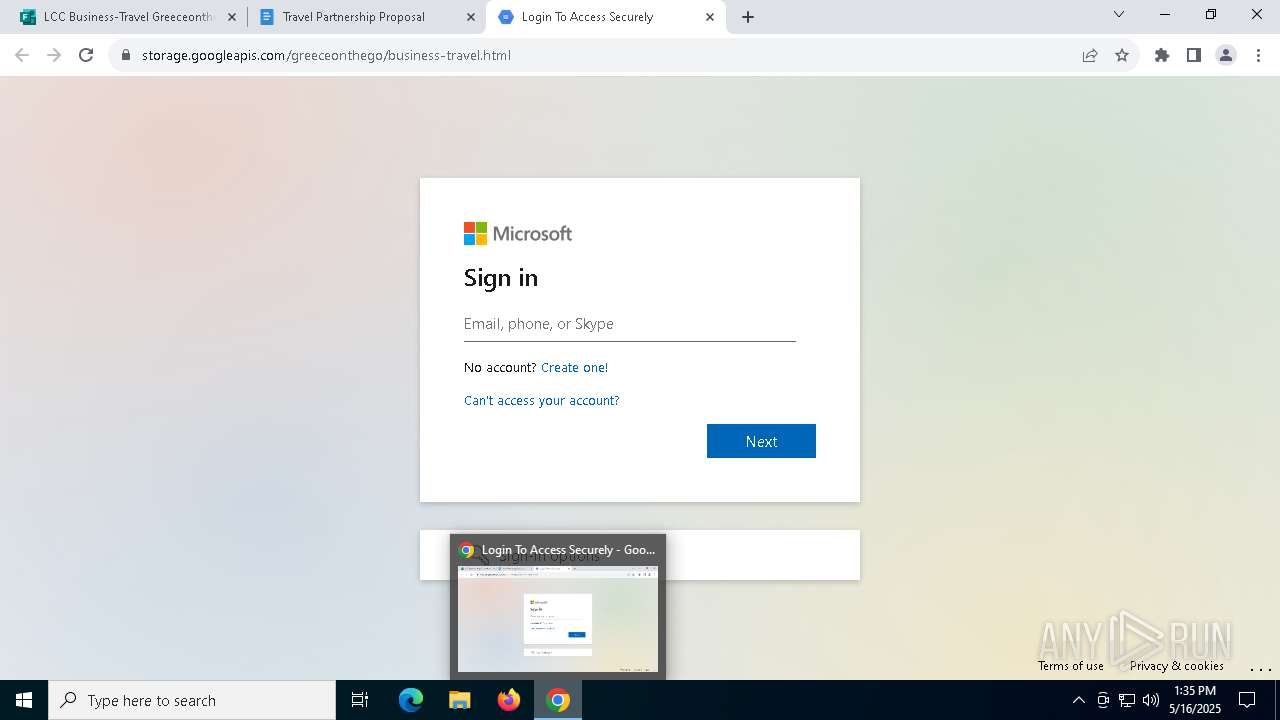The width and height of the screenshot is (1280, 720).
Task: Show hidden system tray icons
Action: (x=1078, y=700)
